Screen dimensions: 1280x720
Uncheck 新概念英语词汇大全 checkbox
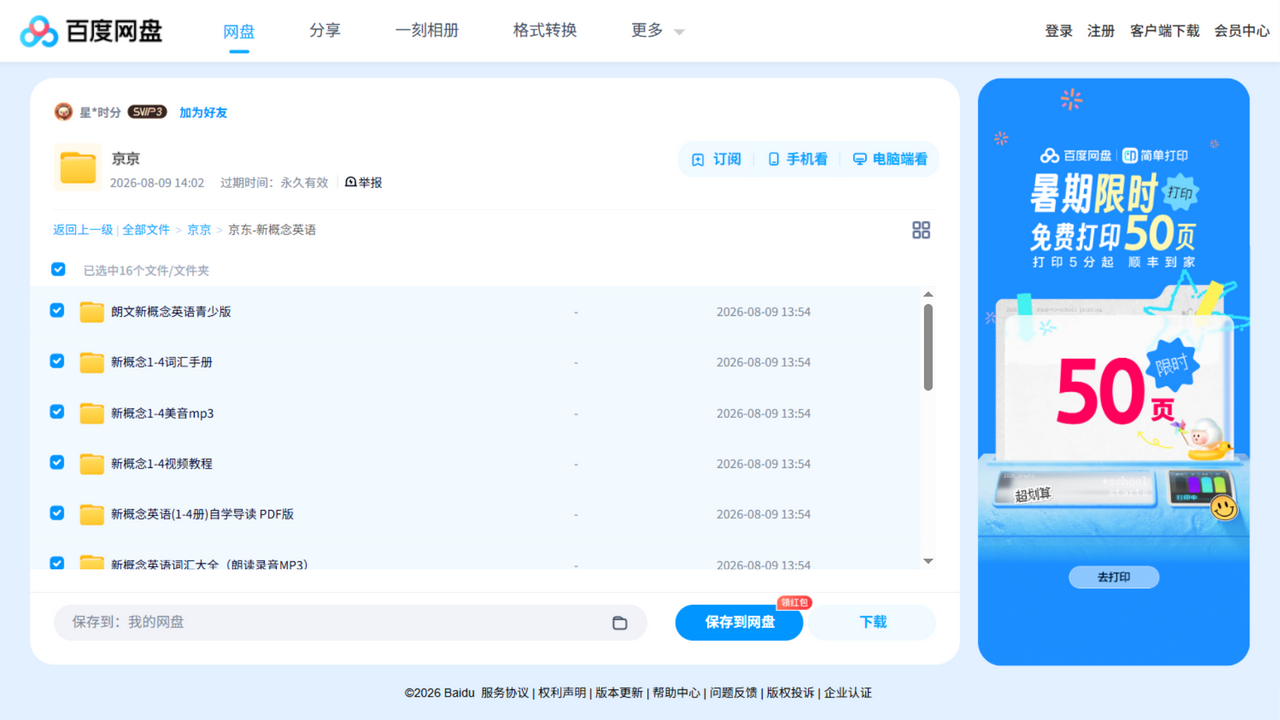click(x=57, y=562)
